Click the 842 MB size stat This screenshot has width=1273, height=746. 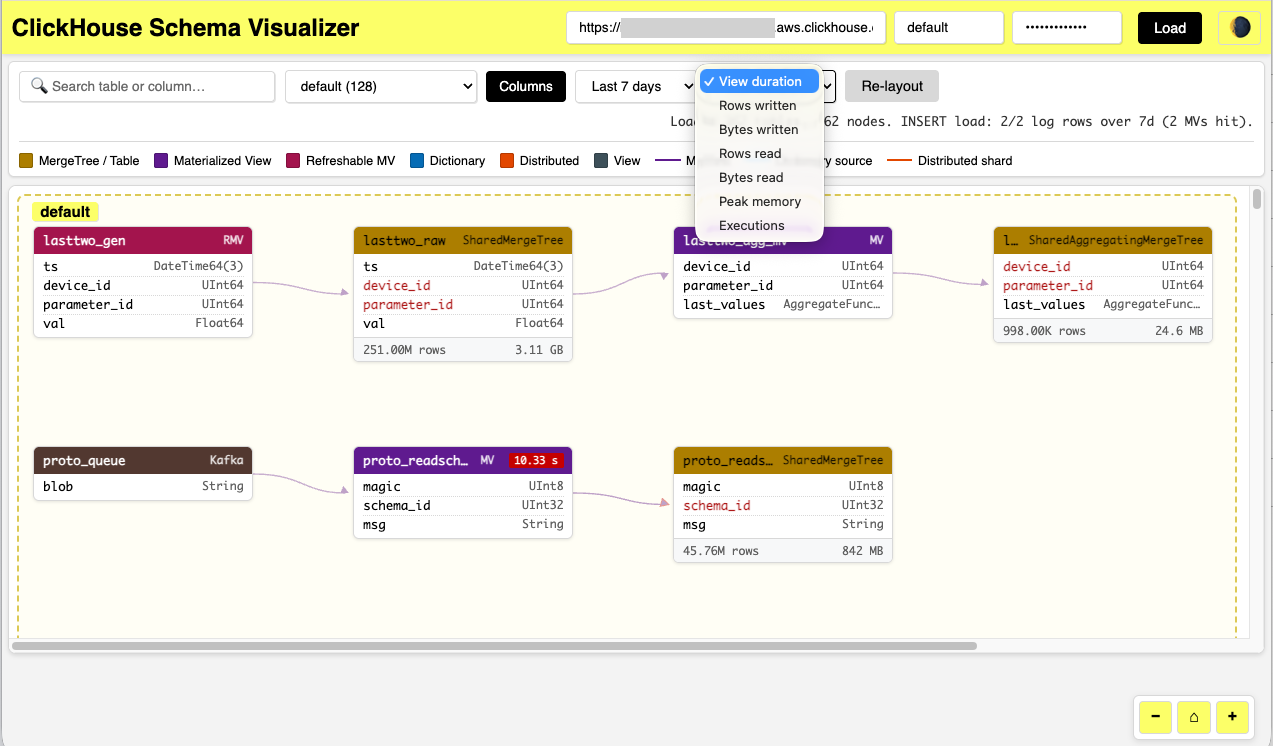point(862,550)
